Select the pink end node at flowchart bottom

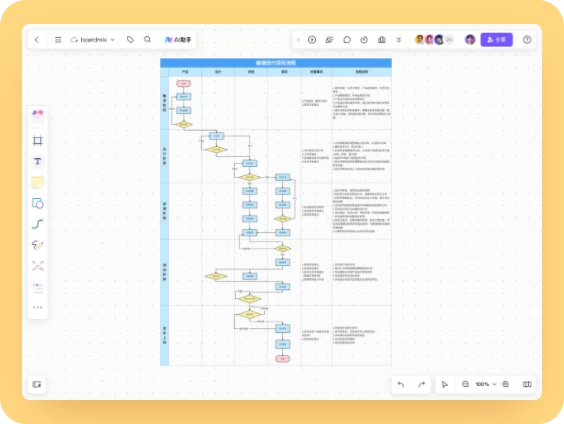(x=283, y=359)
